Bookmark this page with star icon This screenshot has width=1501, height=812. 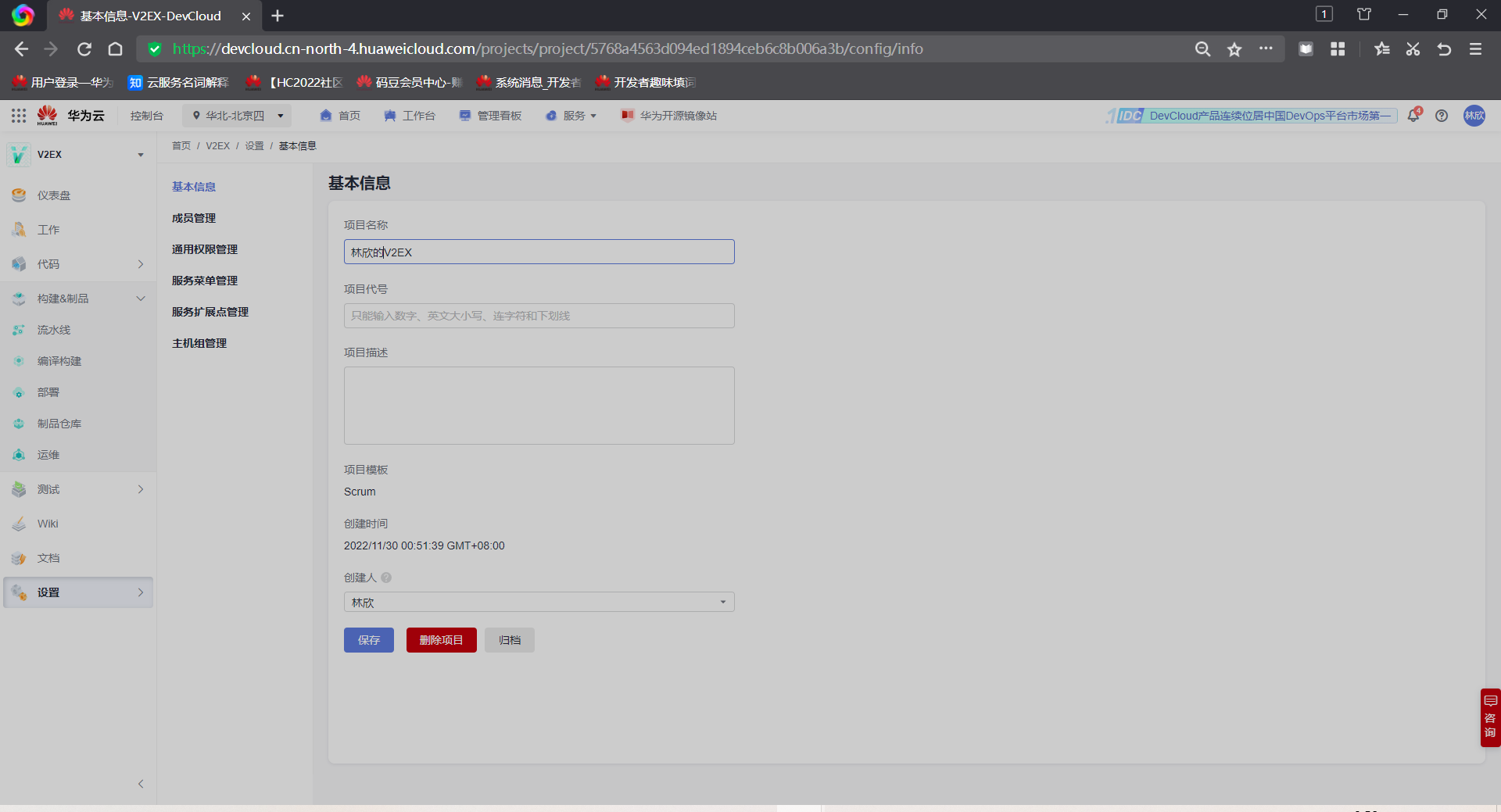pyautogui.click(x=1234, y=49)
